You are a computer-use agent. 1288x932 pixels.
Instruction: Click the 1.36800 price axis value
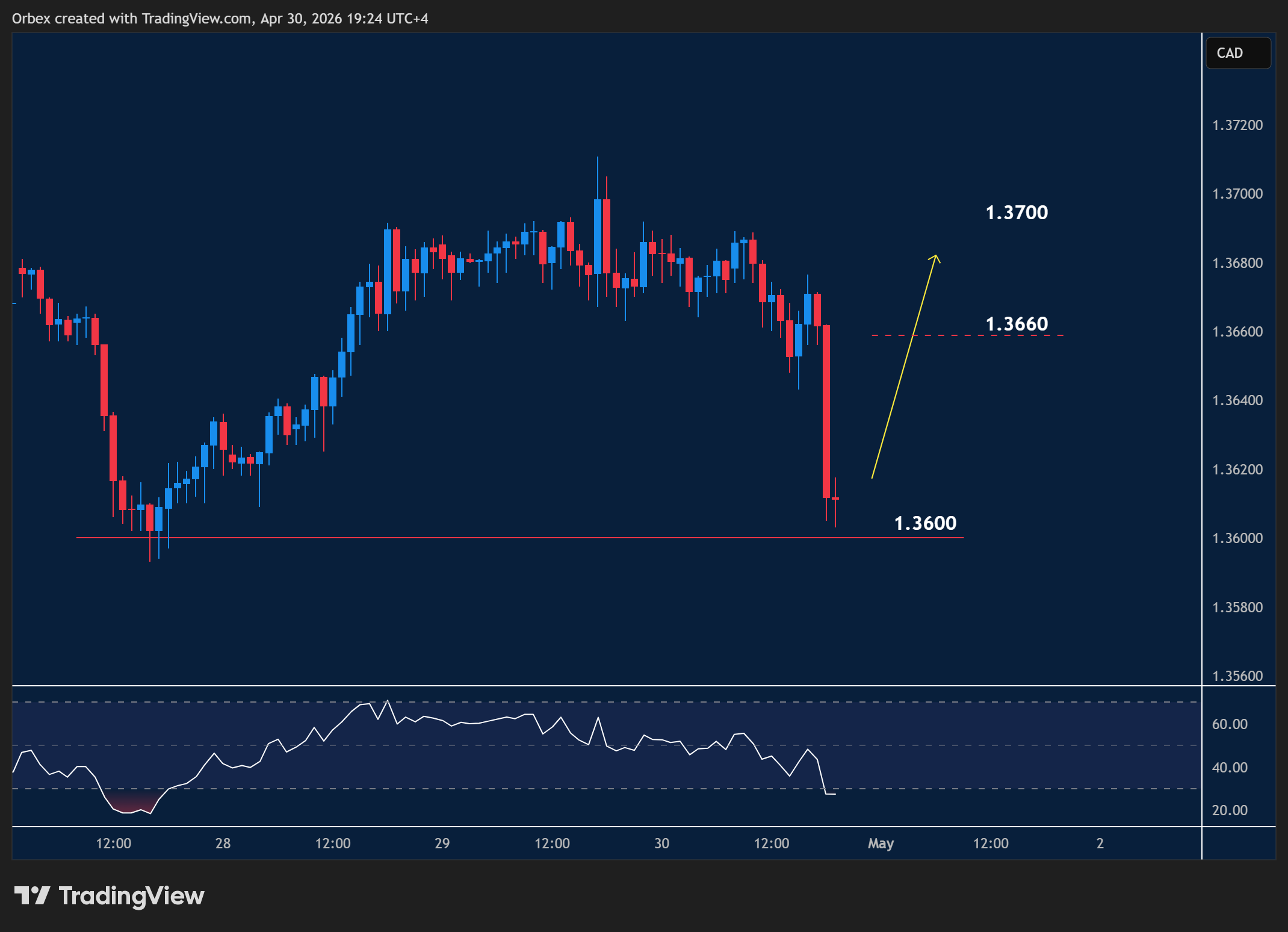tap(1237, 263)
